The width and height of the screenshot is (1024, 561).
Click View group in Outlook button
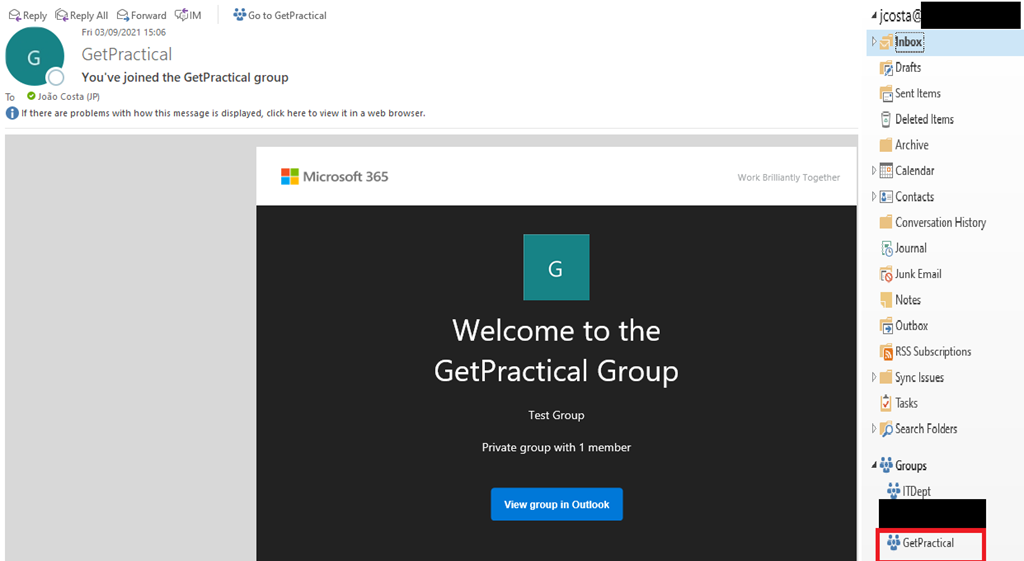point(556,504)
